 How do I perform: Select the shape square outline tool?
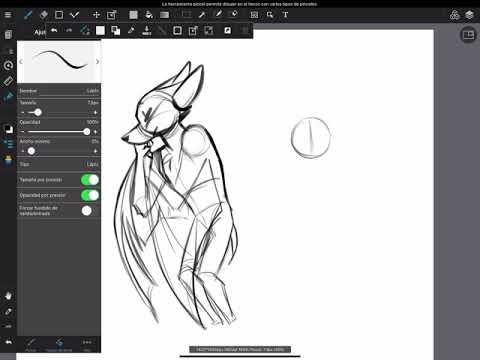pos(59,15)
